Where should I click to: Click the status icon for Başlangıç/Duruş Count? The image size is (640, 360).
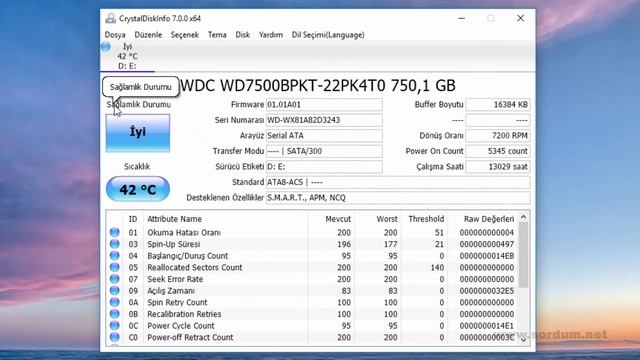pyautogui.click(x=115, y=256)
